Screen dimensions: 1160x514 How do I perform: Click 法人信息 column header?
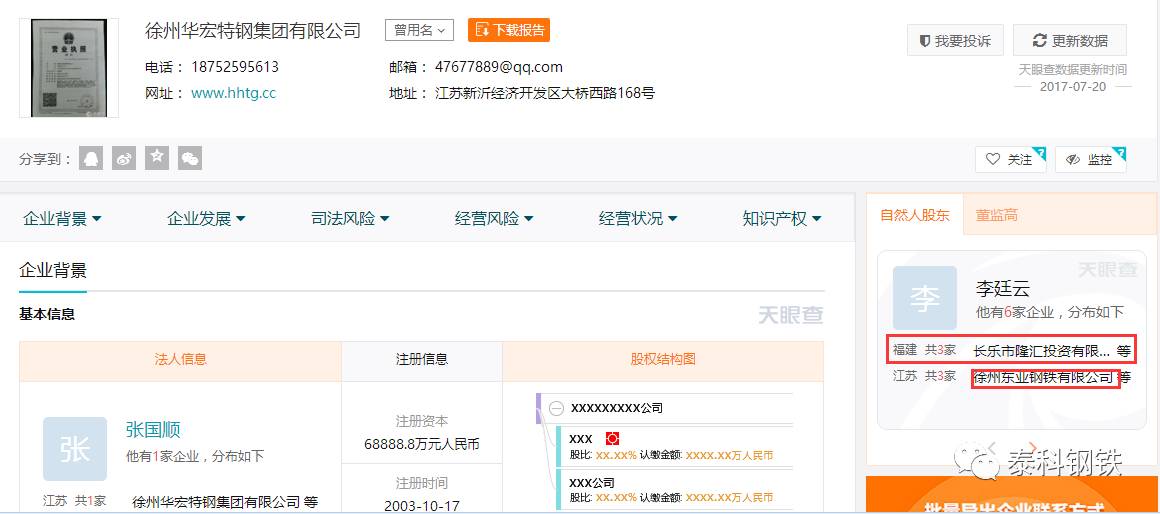181,360
